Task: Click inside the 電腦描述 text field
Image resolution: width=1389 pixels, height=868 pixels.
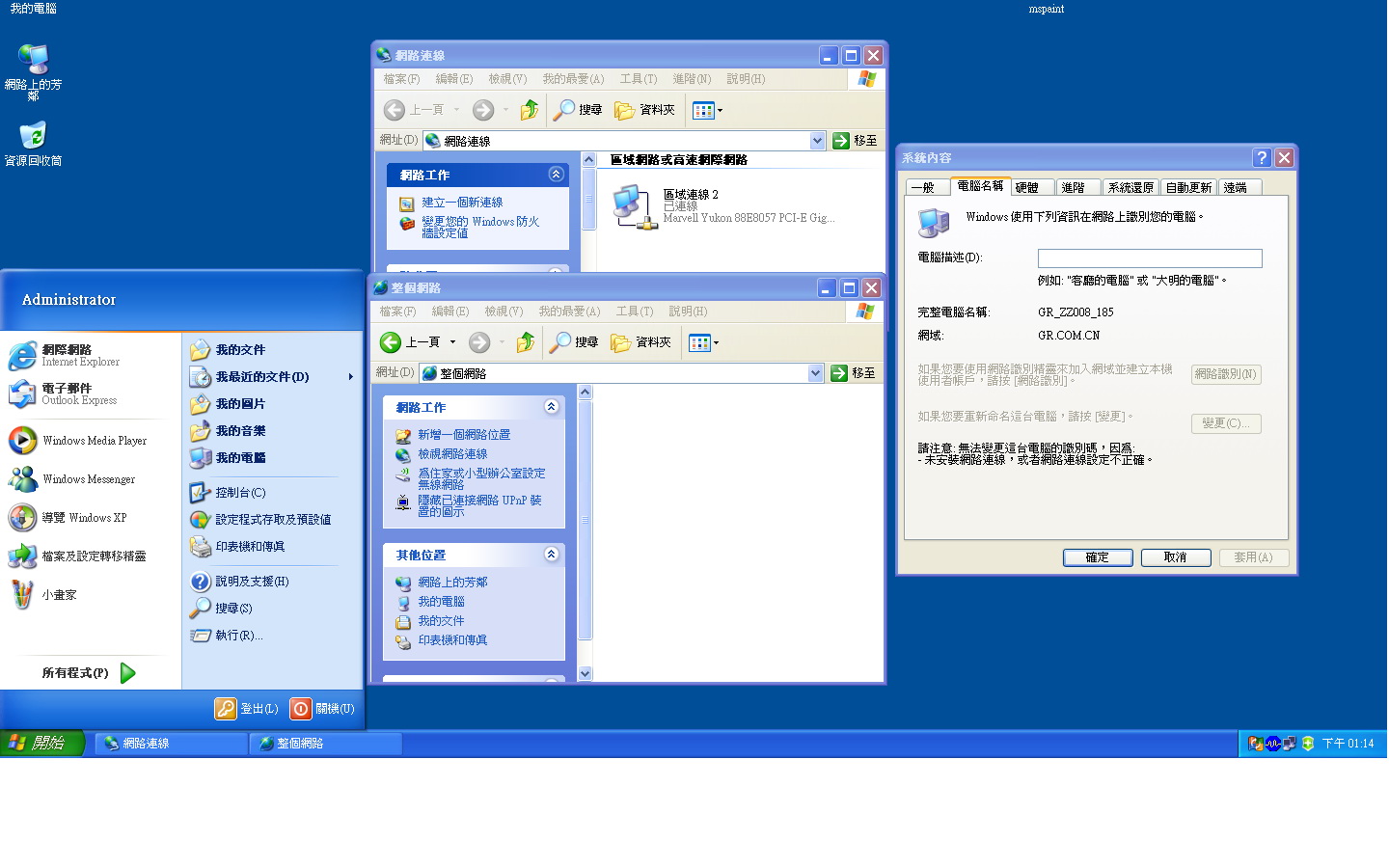Action: tap(1149, 258)
